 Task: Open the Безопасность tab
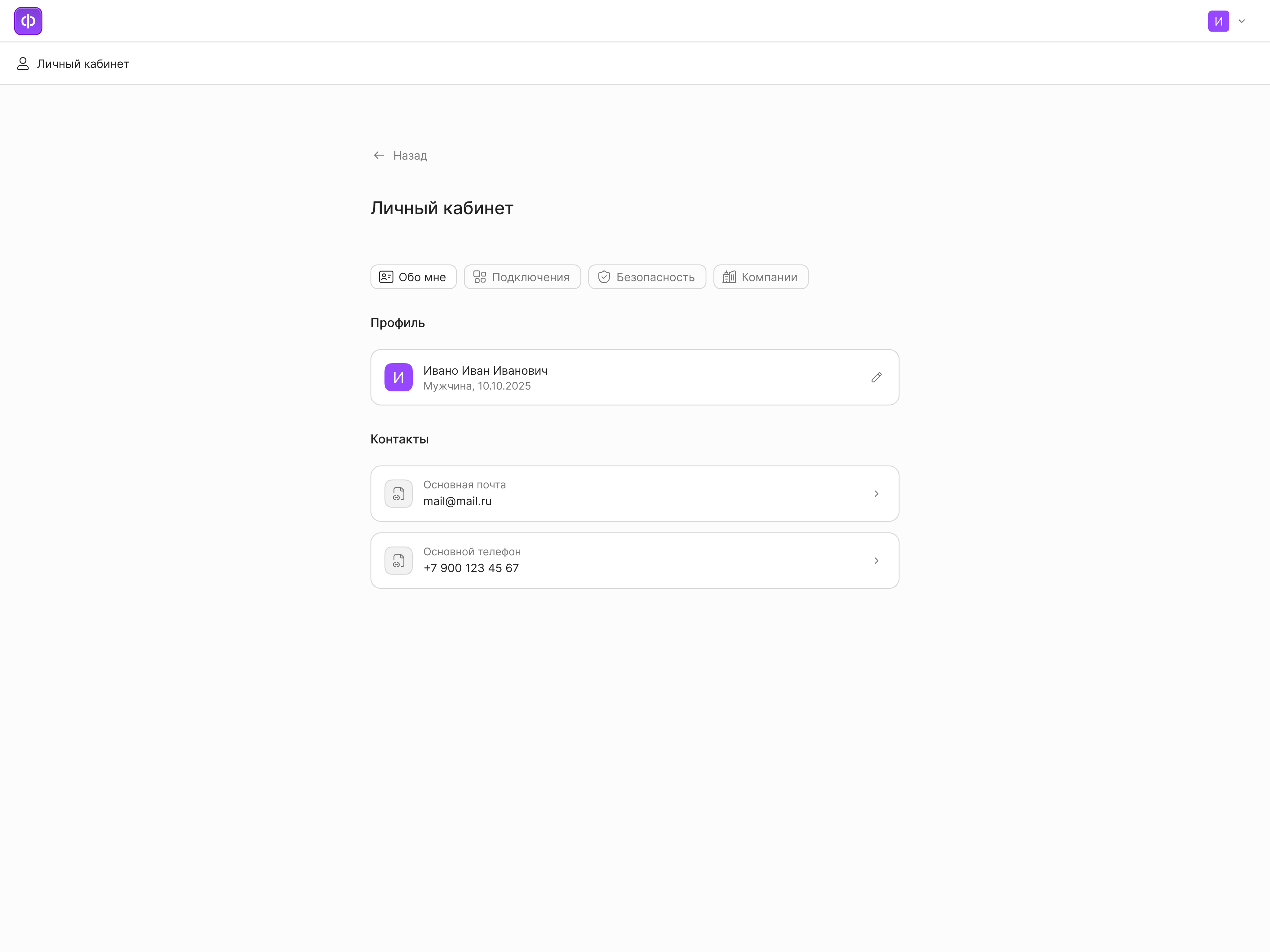[x=647, y=277]
